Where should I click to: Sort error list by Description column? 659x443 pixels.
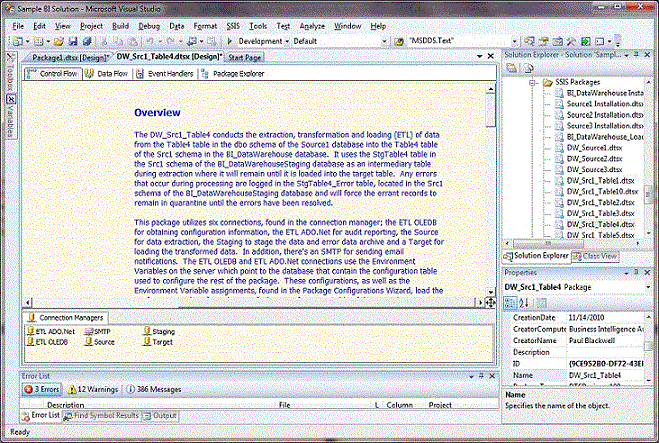(65, 405)
